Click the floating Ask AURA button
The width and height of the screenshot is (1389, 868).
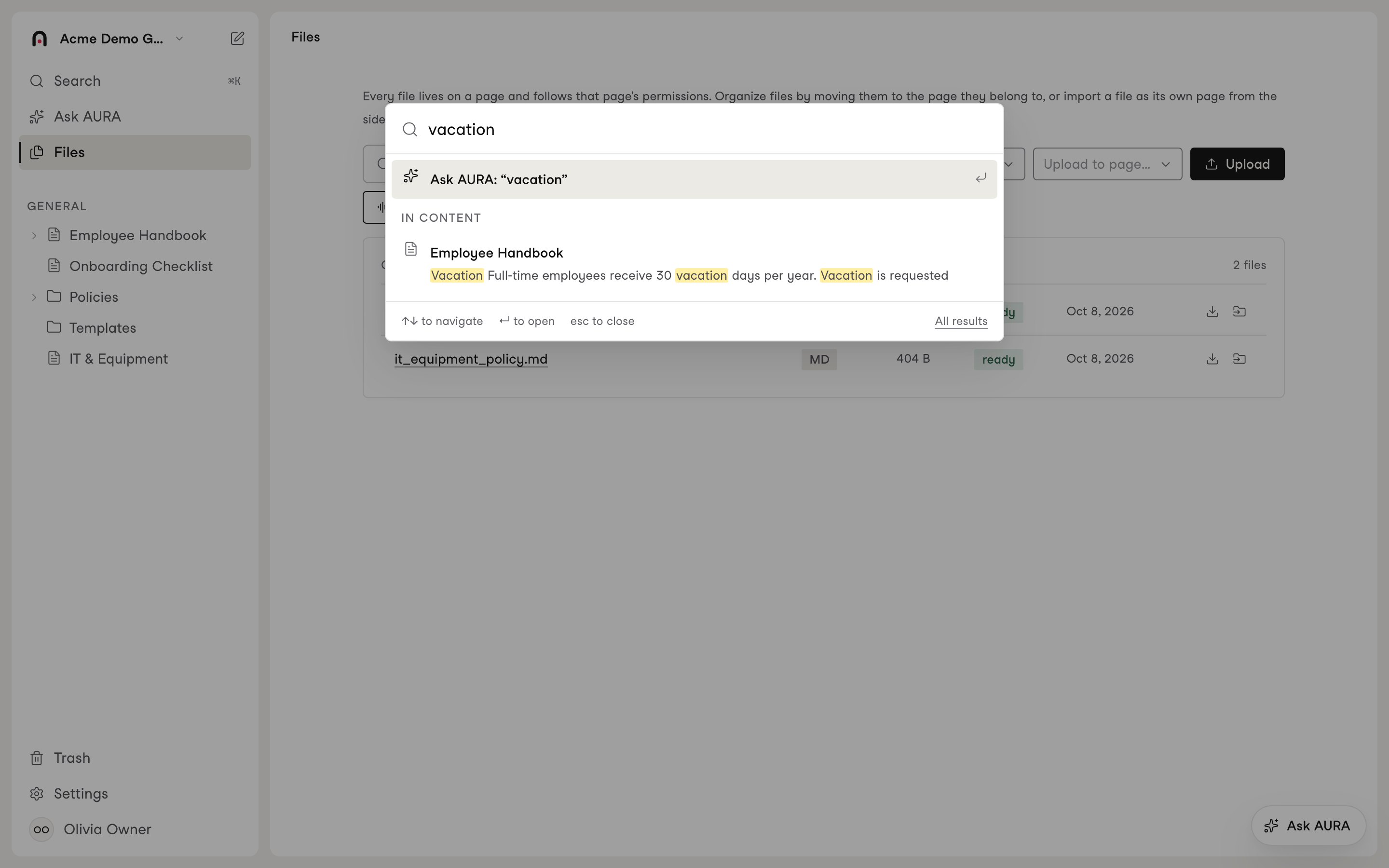coord(1308,826)
